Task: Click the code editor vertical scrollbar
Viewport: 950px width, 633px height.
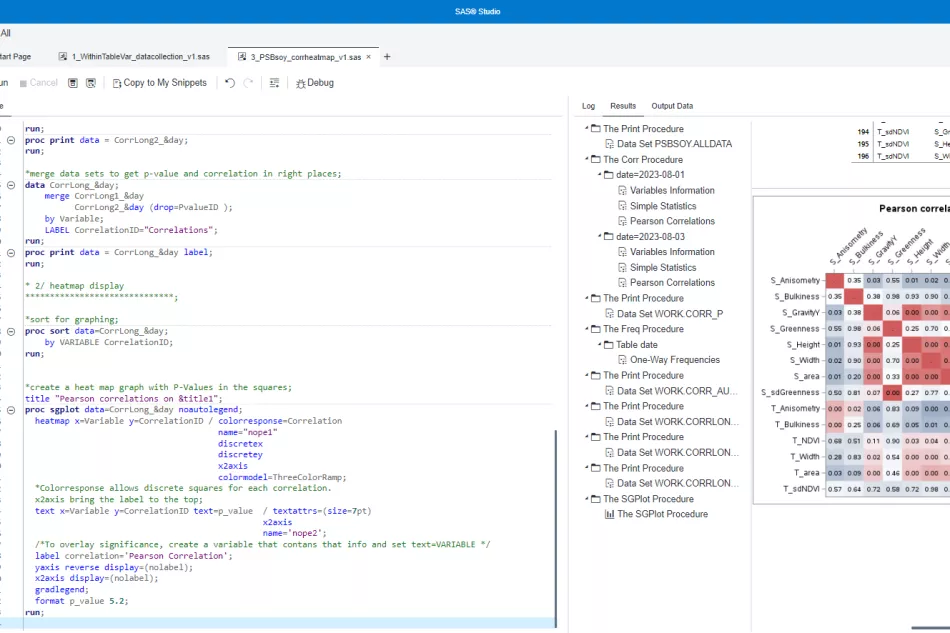Action: 556,528
